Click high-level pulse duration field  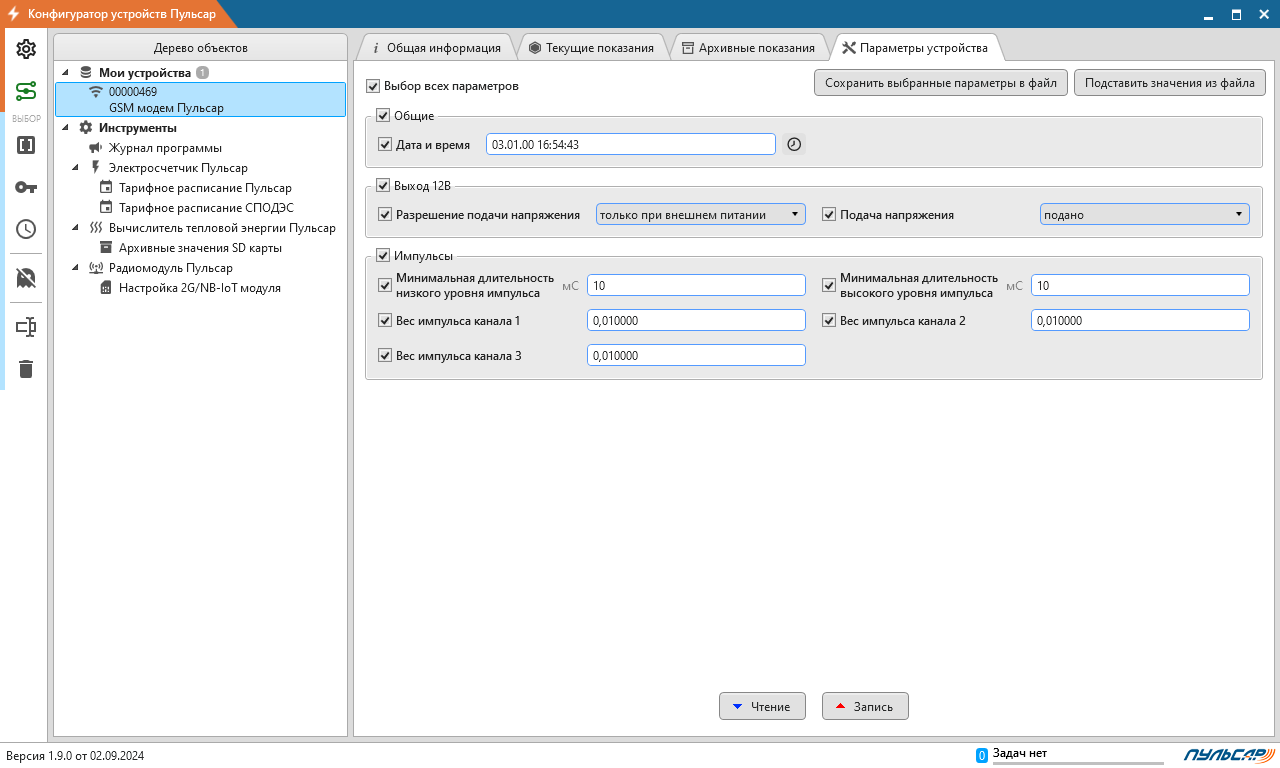tap(1140, 285)
